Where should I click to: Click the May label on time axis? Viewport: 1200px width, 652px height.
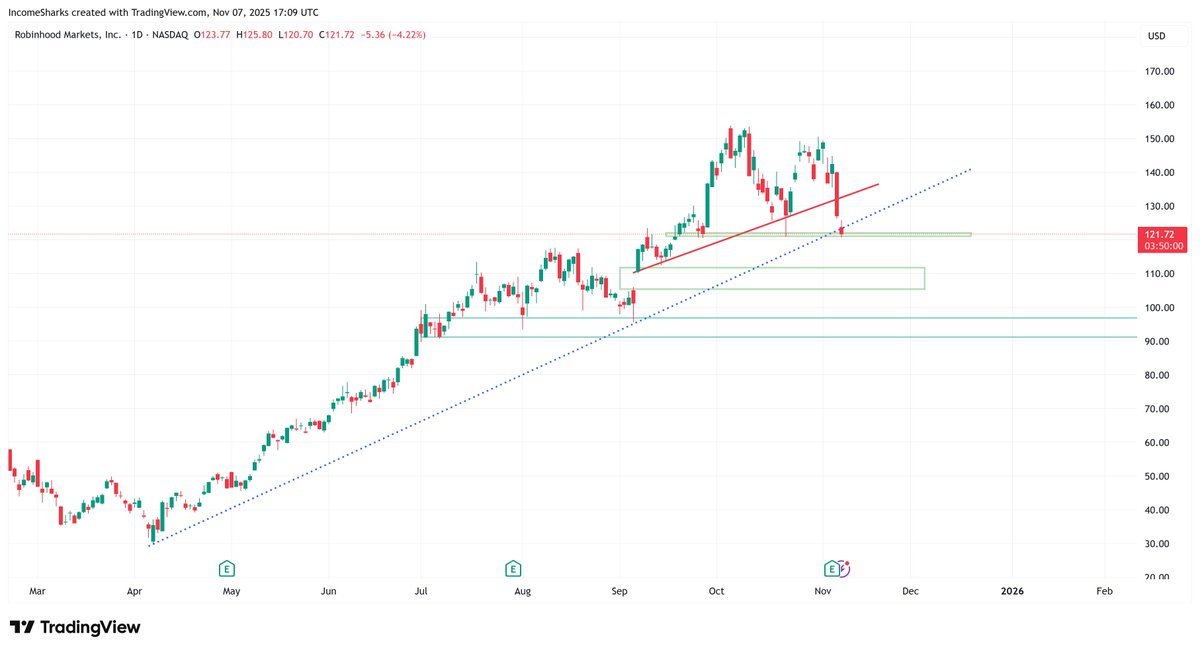pyautogui.click(x=231, y=592)
